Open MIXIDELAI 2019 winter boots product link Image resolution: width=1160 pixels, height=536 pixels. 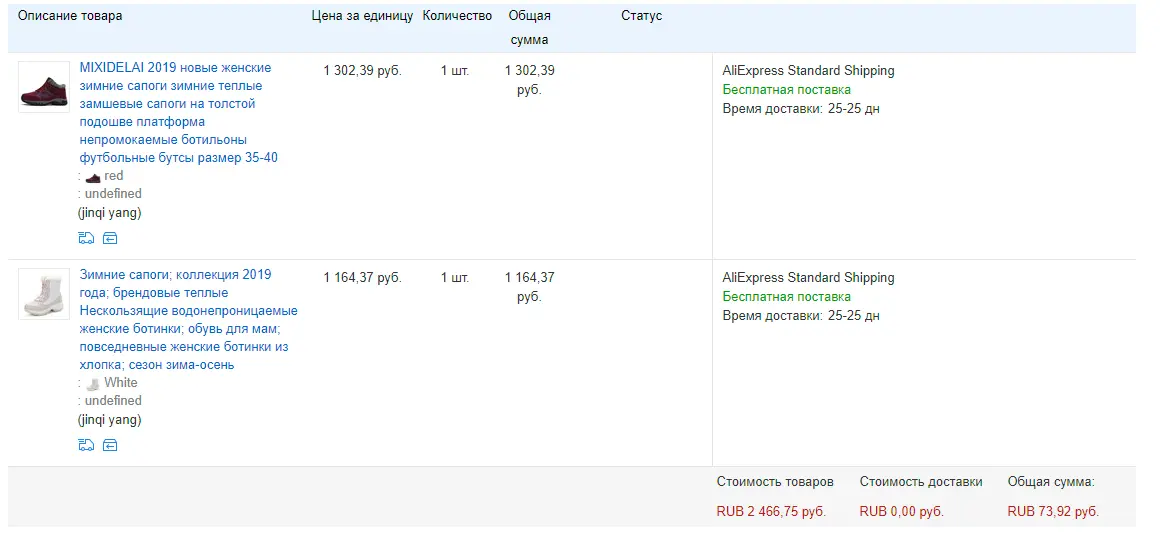[x=178, y=112]
